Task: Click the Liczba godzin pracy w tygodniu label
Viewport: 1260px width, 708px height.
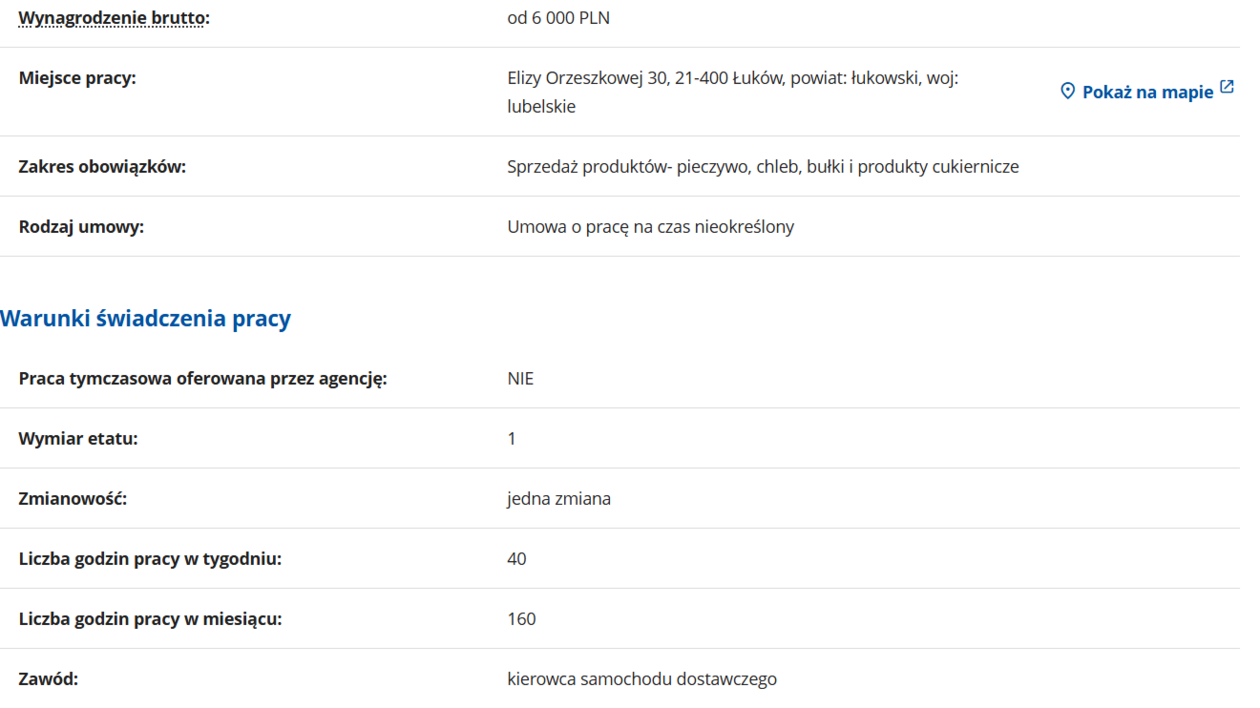Action: (x=150, y=559)
